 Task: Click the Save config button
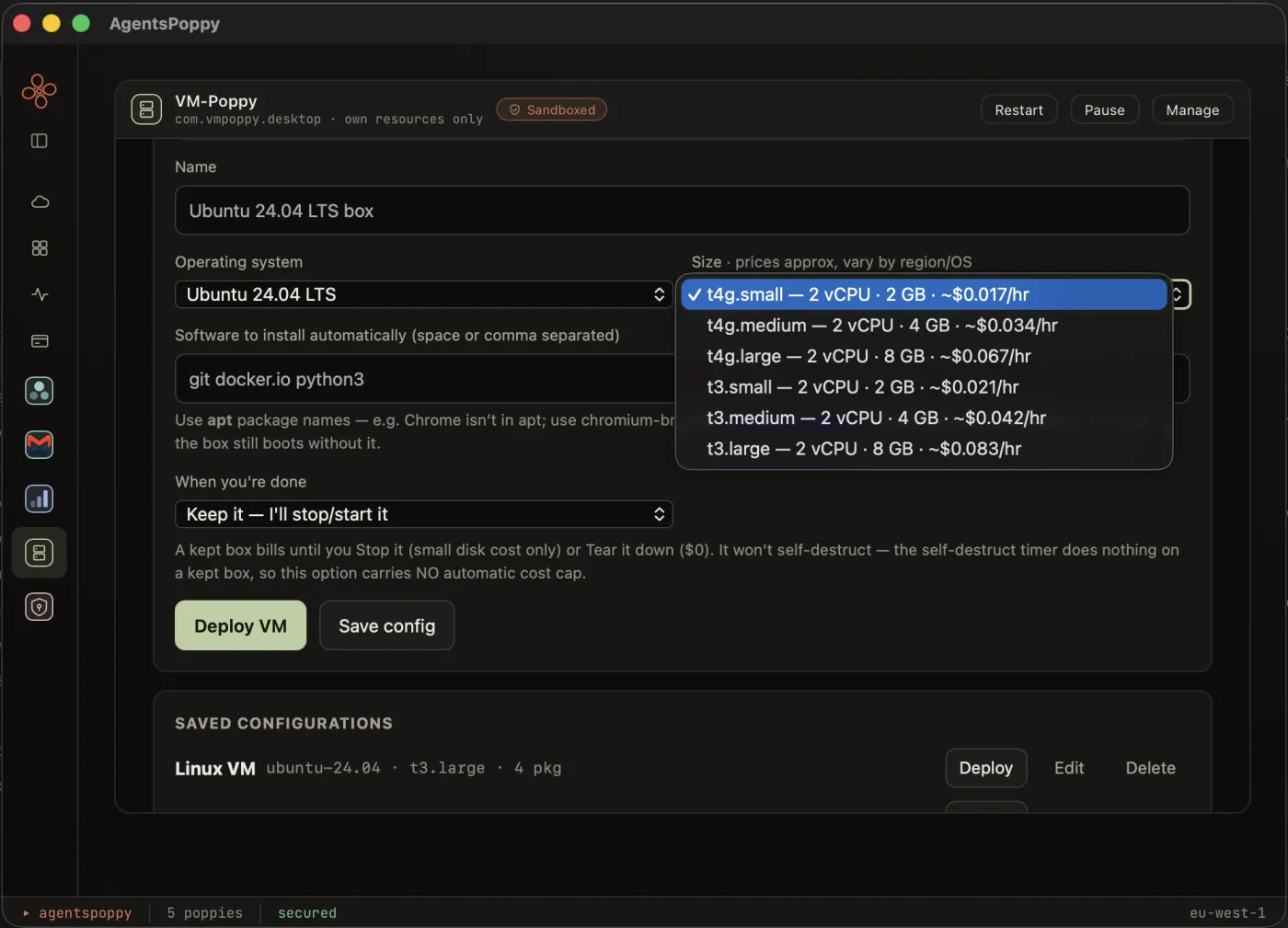pos(387,625)
